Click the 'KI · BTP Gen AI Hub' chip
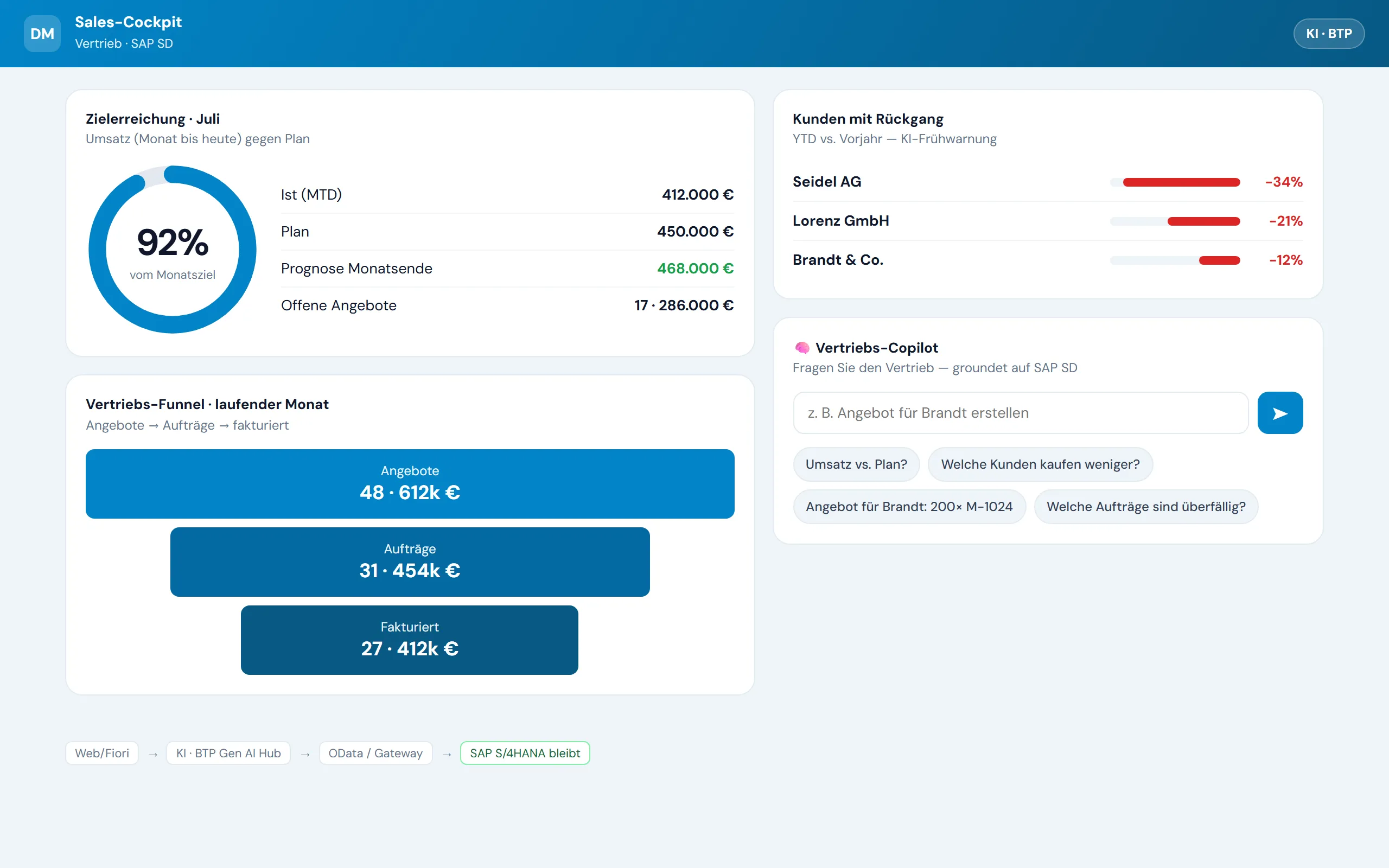The height and width of the screenshot is (868, 1389). click(228, 753)
